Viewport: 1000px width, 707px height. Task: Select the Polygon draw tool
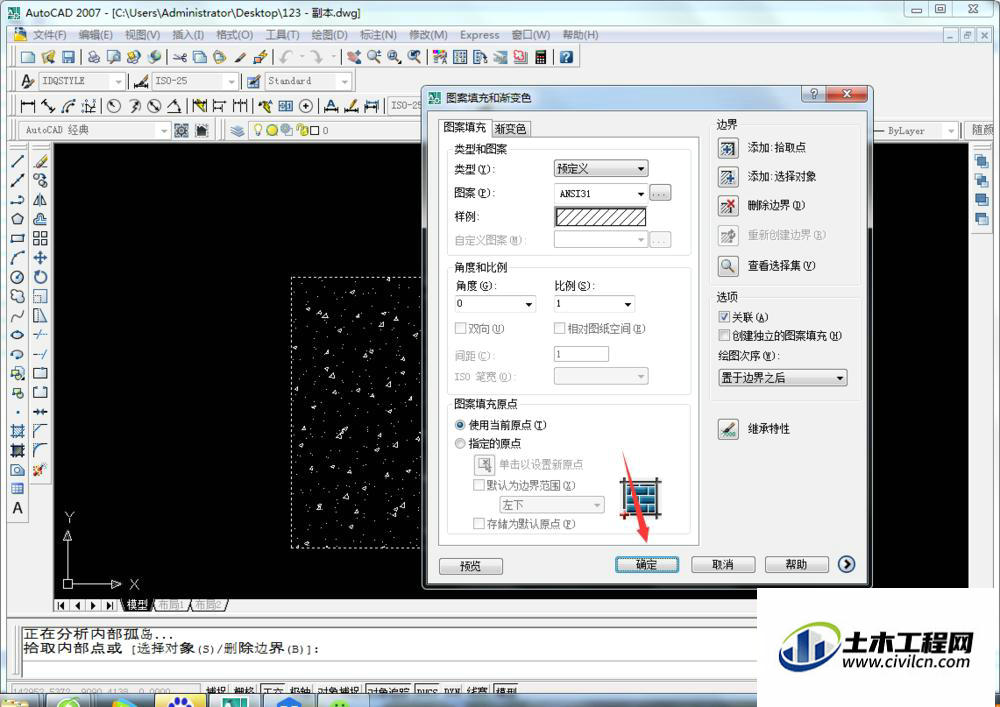pyautogui.click(x=17, y=219)
